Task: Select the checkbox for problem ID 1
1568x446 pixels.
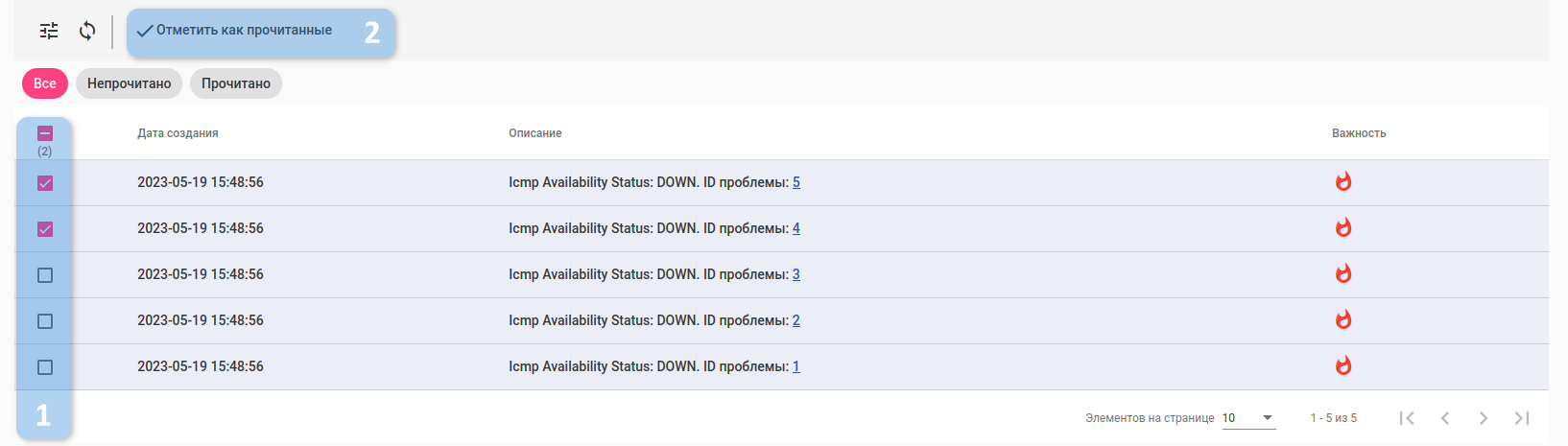Action: coord(45,367)
